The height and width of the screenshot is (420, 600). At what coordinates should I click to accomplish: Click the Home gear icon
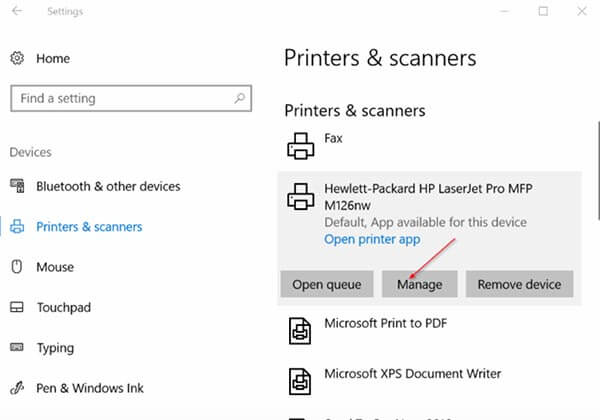click(17, 58)
